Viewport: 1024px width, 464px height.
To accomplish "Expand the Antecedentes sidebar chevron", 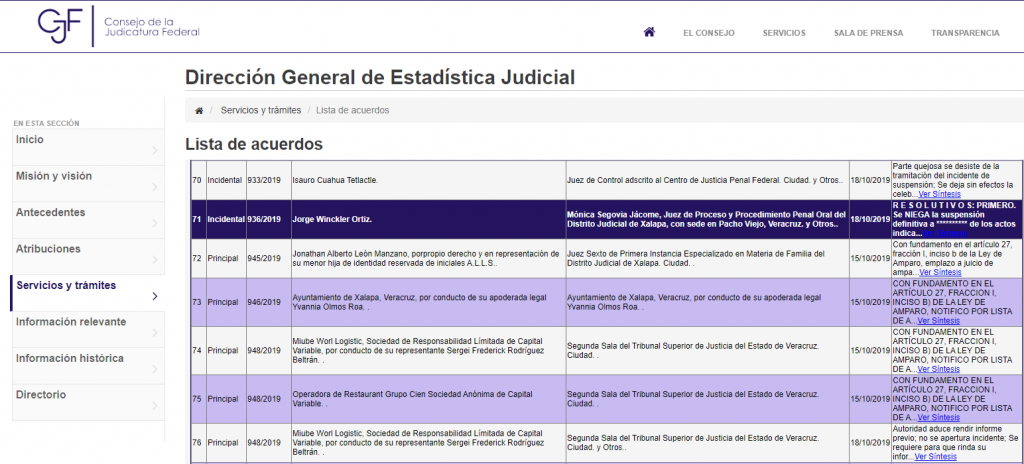I will click(x=154, y=224).
